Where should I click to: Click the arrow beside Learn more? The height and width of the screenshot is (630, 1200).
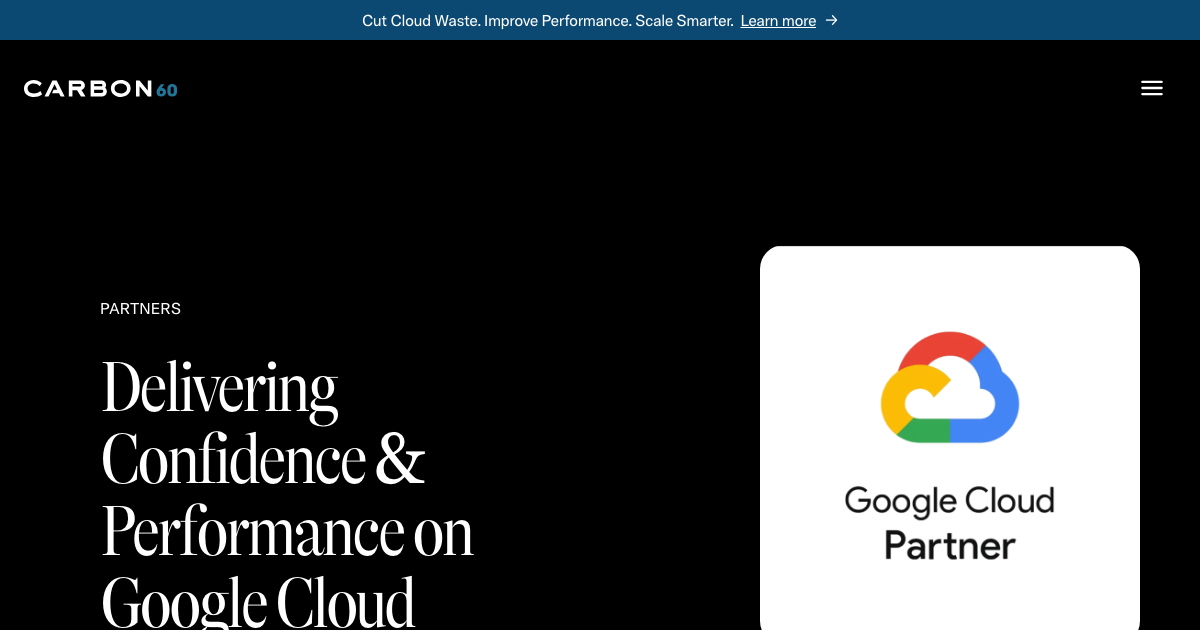pos(831,20)
